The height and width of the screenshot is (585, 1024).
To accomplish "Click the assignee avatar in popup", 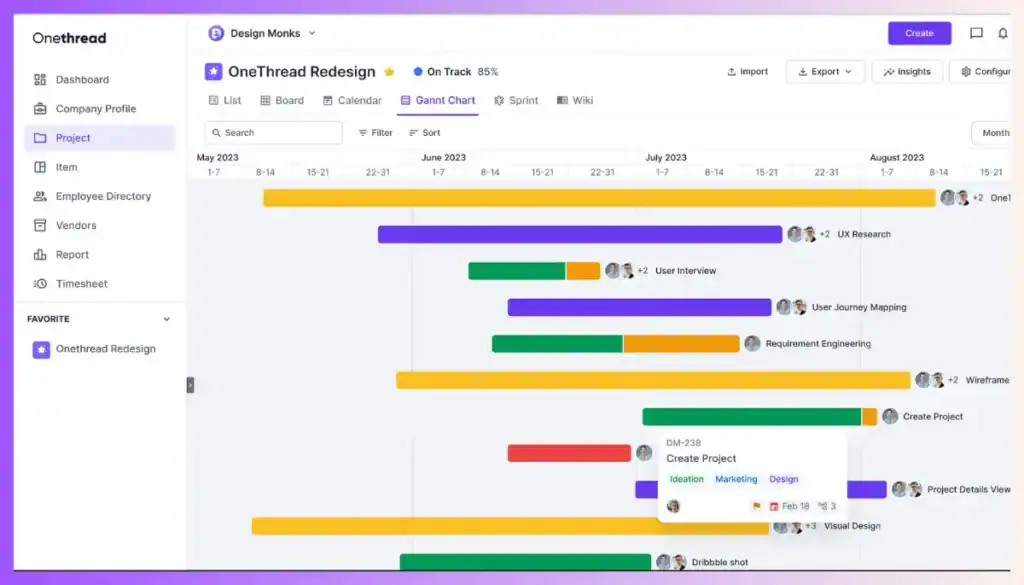I will (673, 506).
